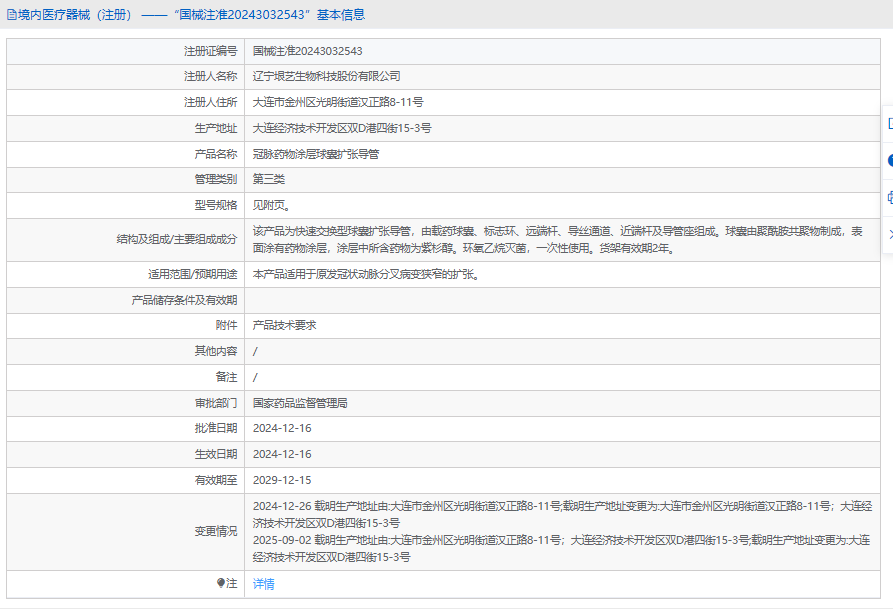The height and width of the screenshot is (609, 893).
Task: Click the 生产地址 value 大连经济技术开发区双D港四街15-3号
Action: tap(341, 128)
